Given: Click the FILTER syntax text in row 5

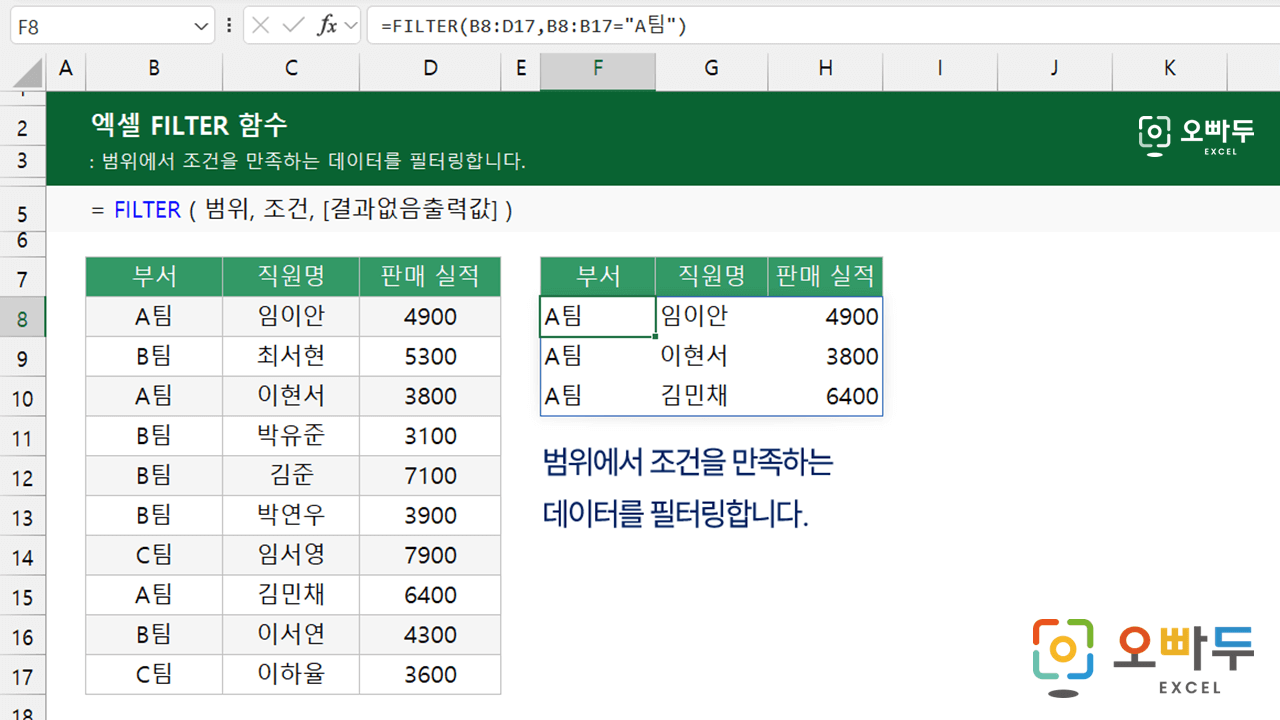Looking at the screenshot, I should 302,211.
